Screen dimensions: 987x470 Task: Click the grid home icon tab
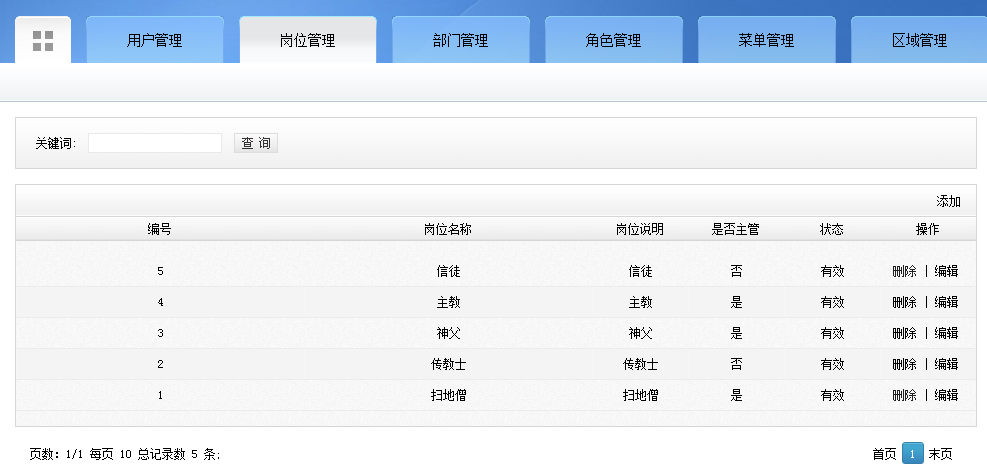click(x=43, y=41)
